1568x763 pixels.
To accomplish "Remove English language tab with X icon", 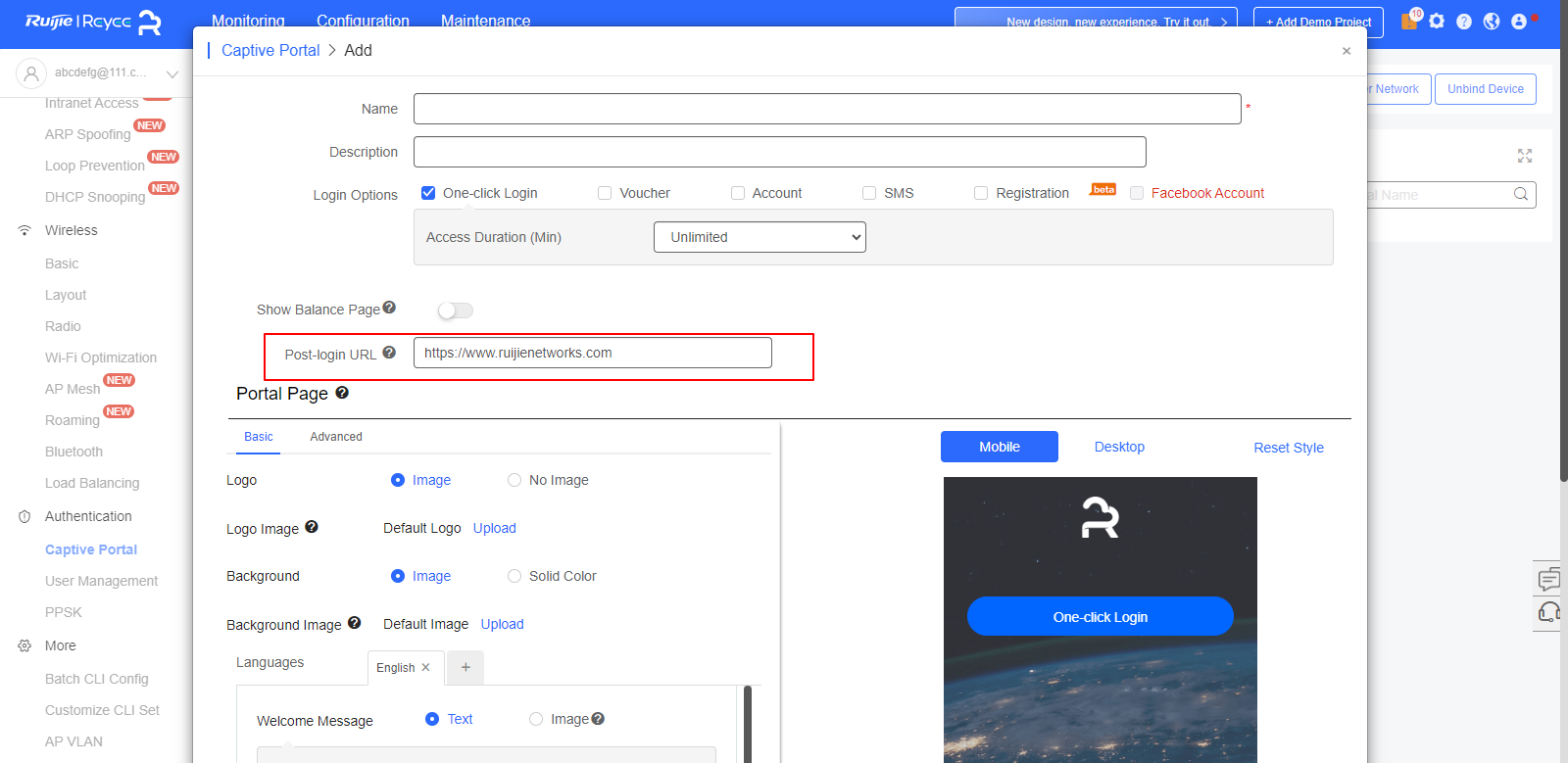I will pyautogui.click(x=425, y=668).
